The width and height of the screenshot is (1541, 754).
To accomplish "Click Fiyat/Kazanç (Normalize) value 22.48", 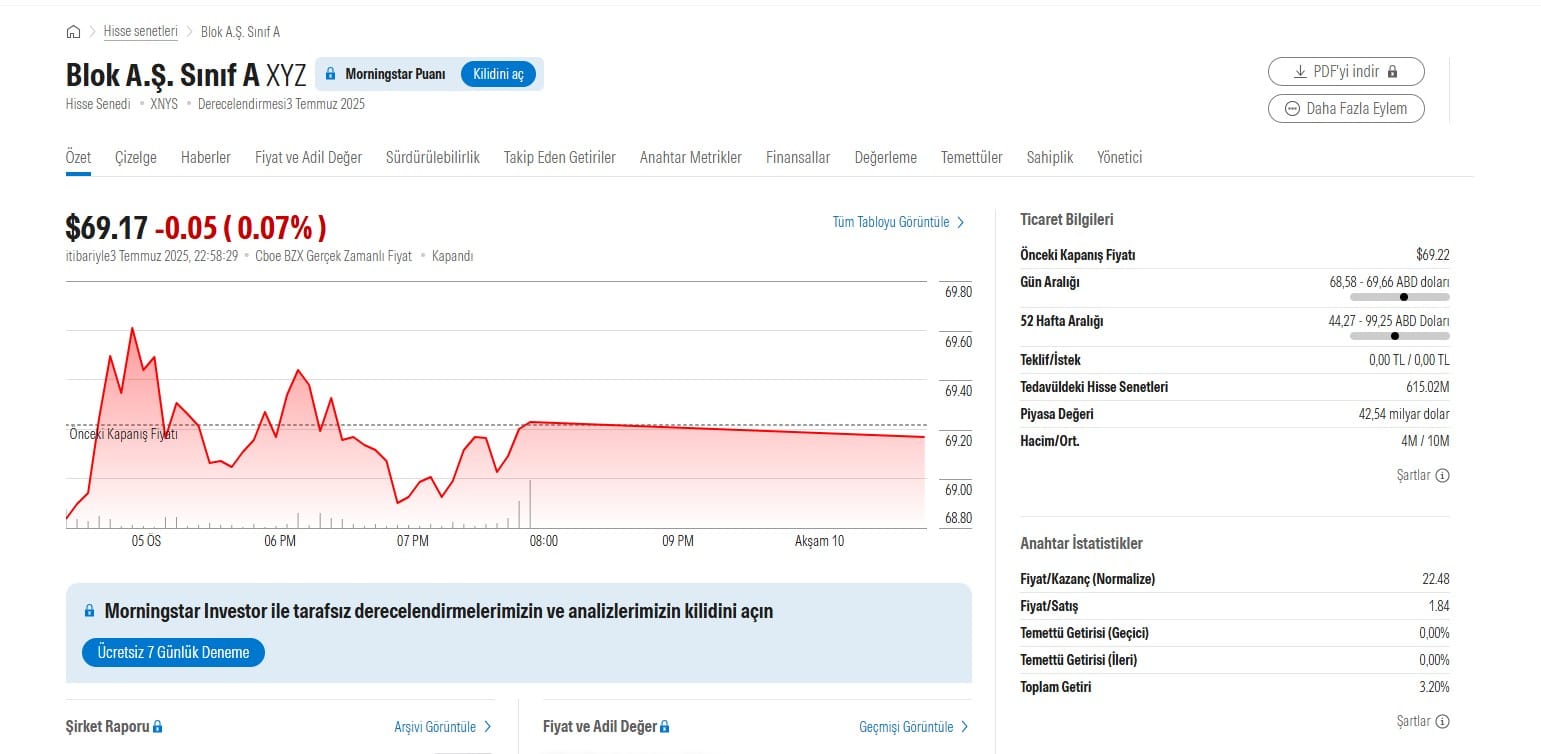I will click(x=1436, y=579).
